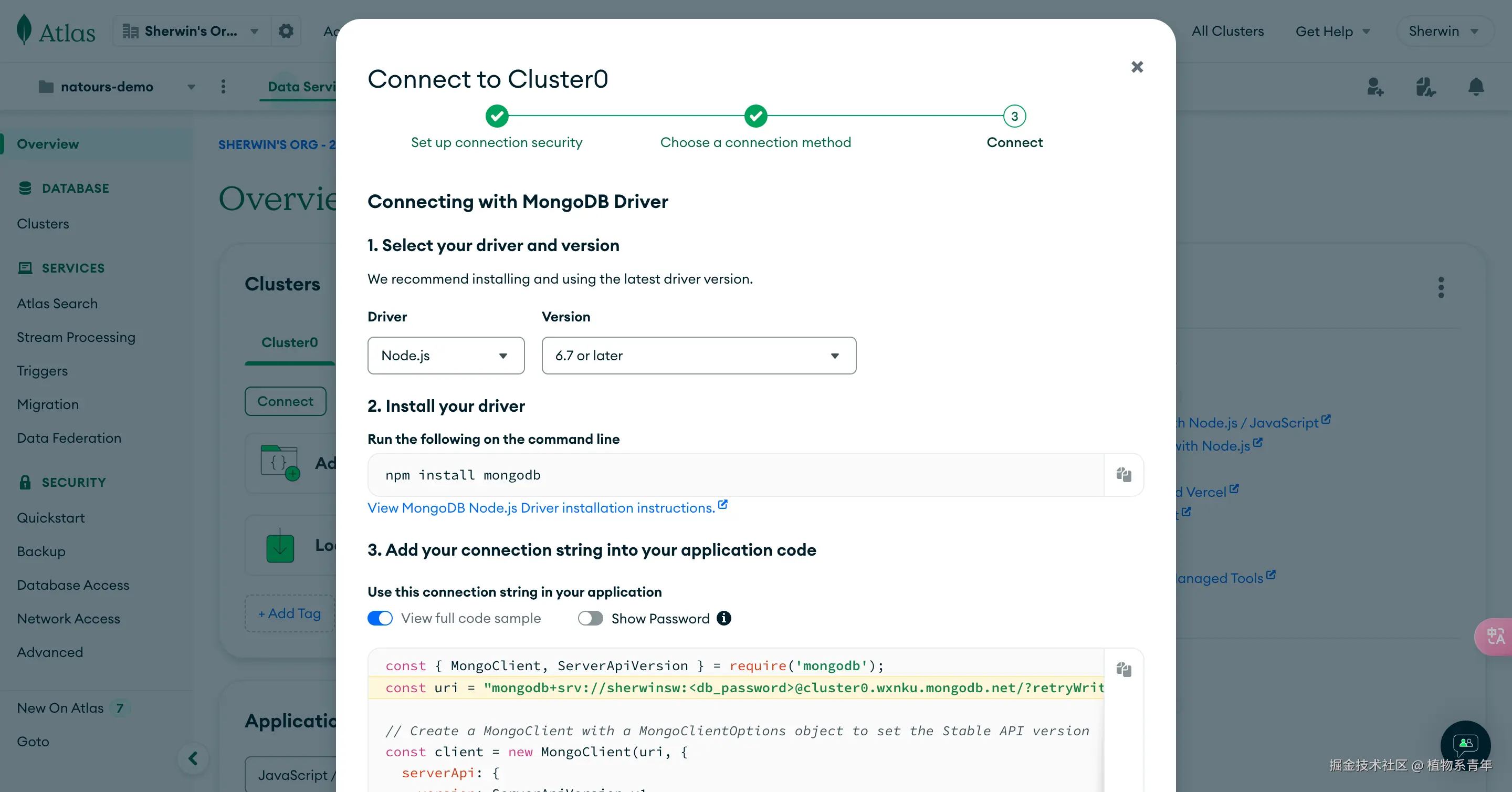Click the Atlas leaf logo
The image size is (1512, 792).
pyautogui.click(x=24, y=30)
